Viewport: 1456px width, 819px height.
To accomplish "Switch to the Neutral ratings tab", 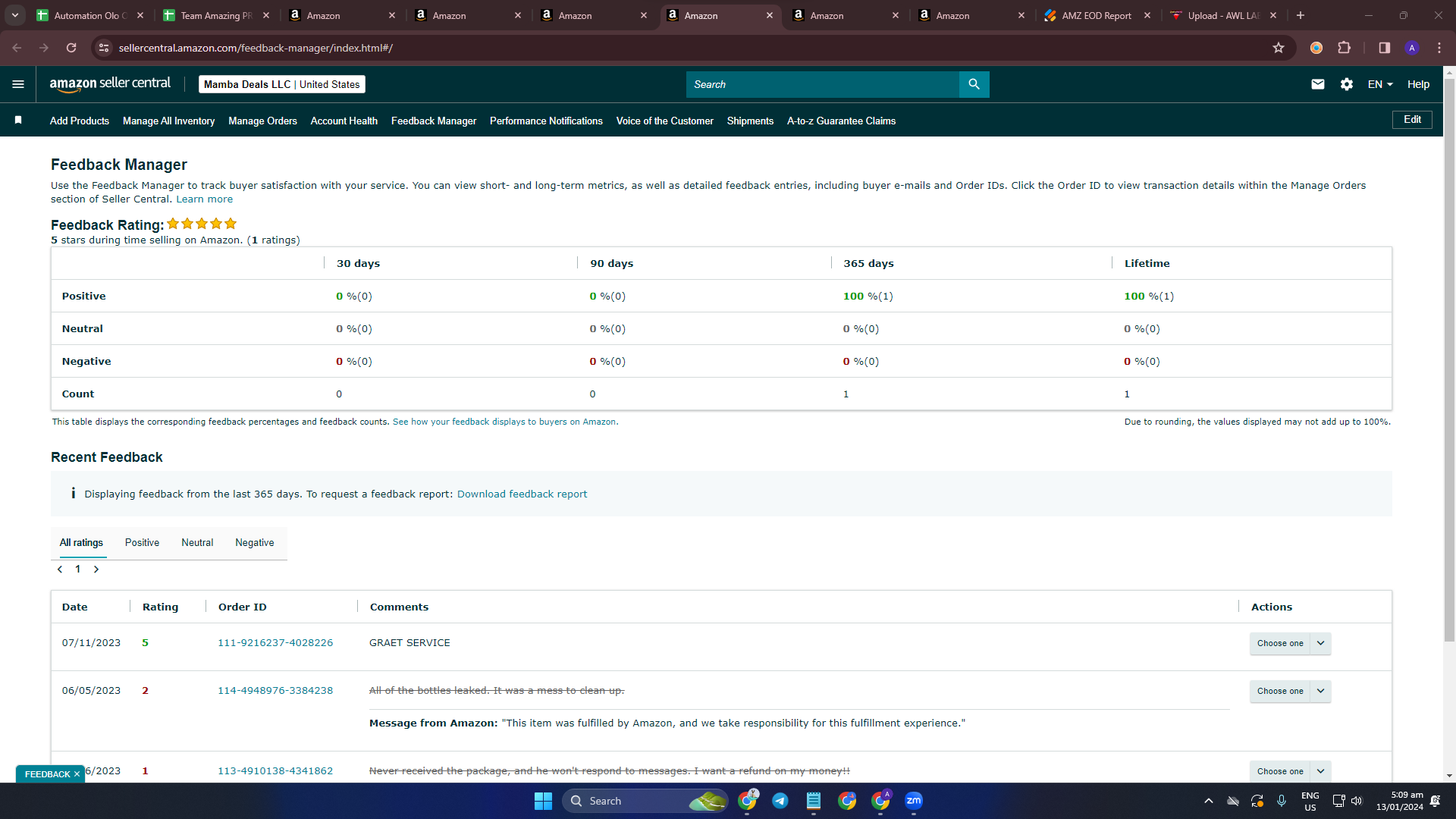I will point(197,543).
